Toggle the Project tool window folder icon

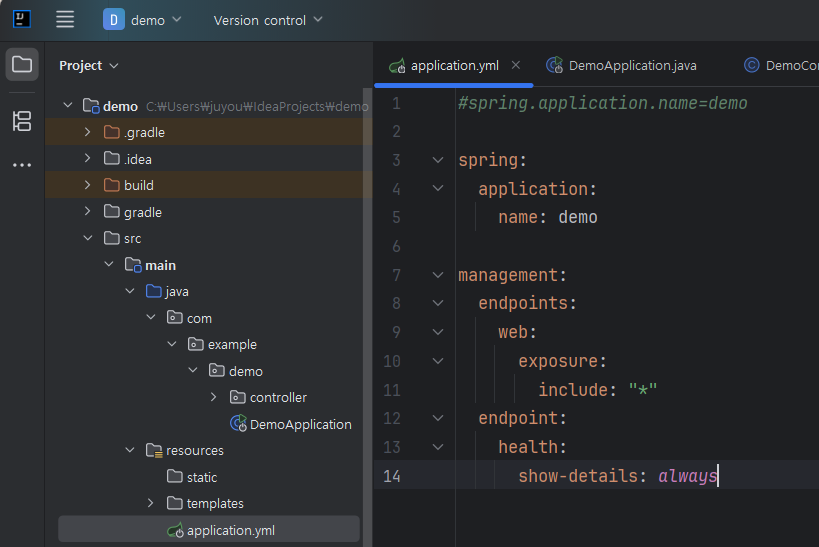pyautogui.click(x=22, y=64)
